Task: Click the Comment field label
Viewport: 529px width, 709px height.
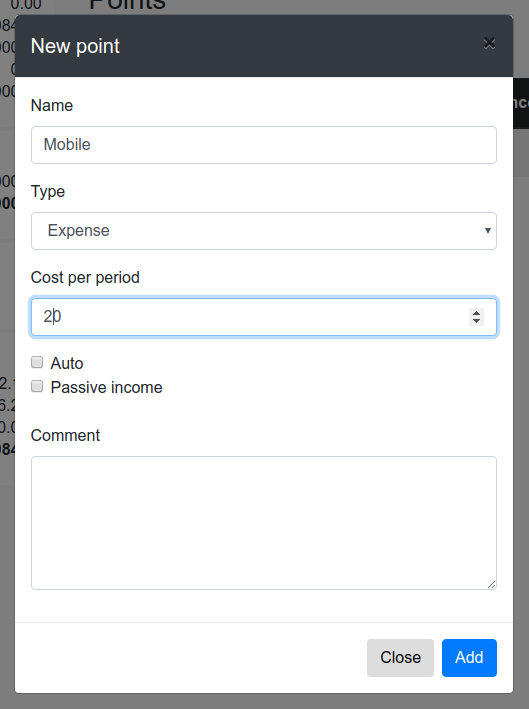Action: click(65, 435)
